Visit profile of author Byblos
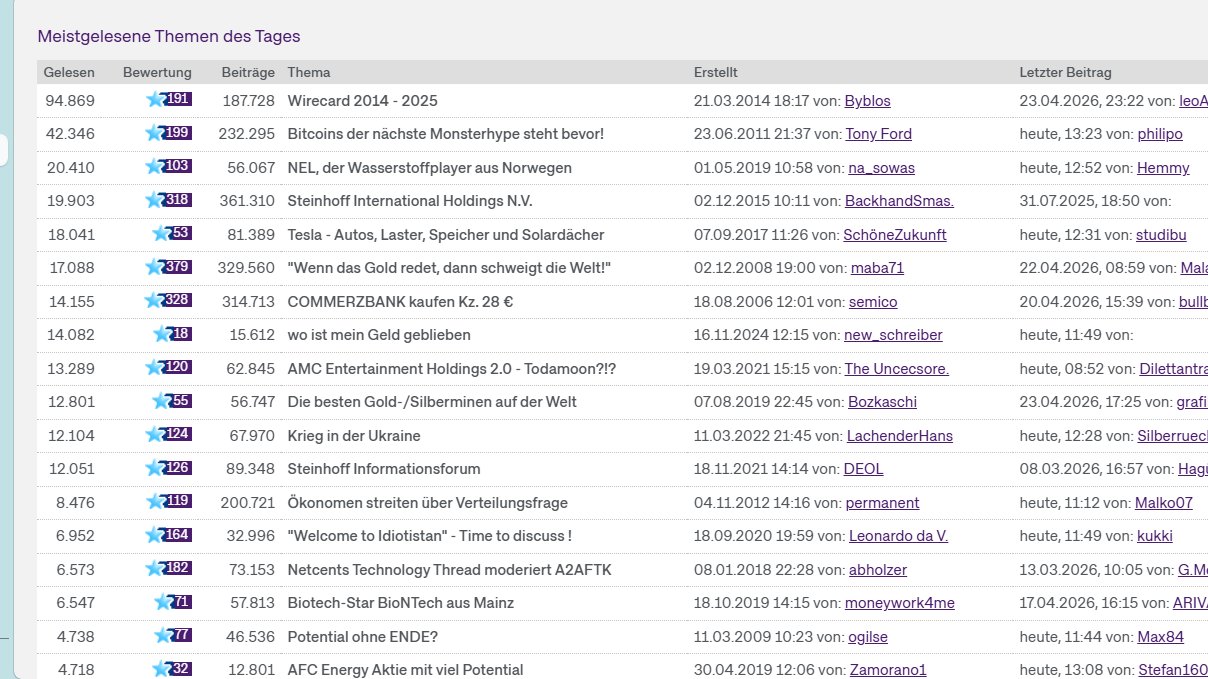The height and width of the screenshot is (679, 1208). coord(867,101)
